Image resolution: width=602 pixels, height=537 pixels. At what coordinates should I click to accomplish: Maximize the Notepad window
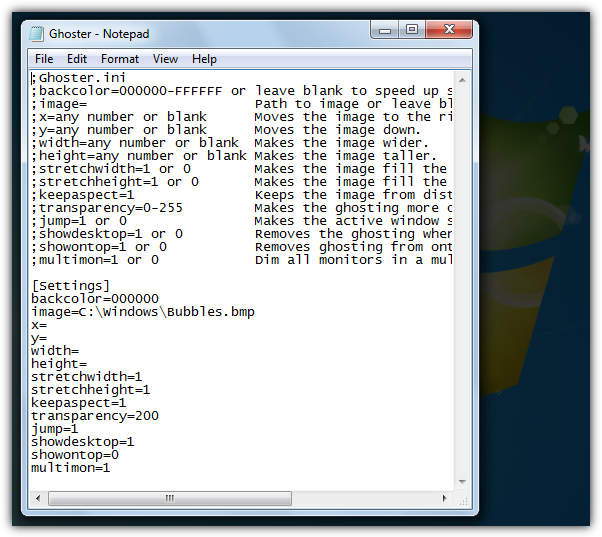(411, 30)
